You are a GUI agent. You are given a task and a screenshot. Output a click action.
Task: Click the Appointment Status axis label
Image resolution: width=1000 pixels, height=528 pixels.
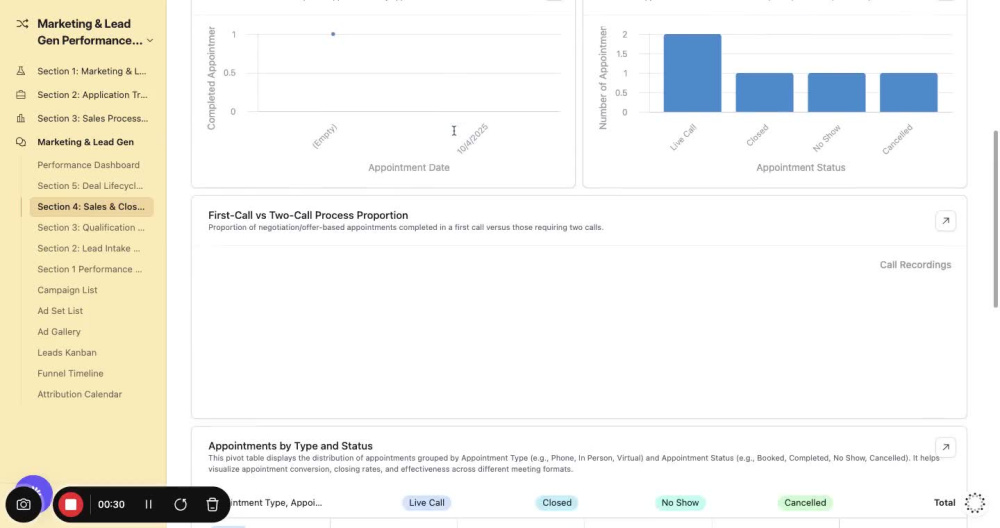pos(800,168)
